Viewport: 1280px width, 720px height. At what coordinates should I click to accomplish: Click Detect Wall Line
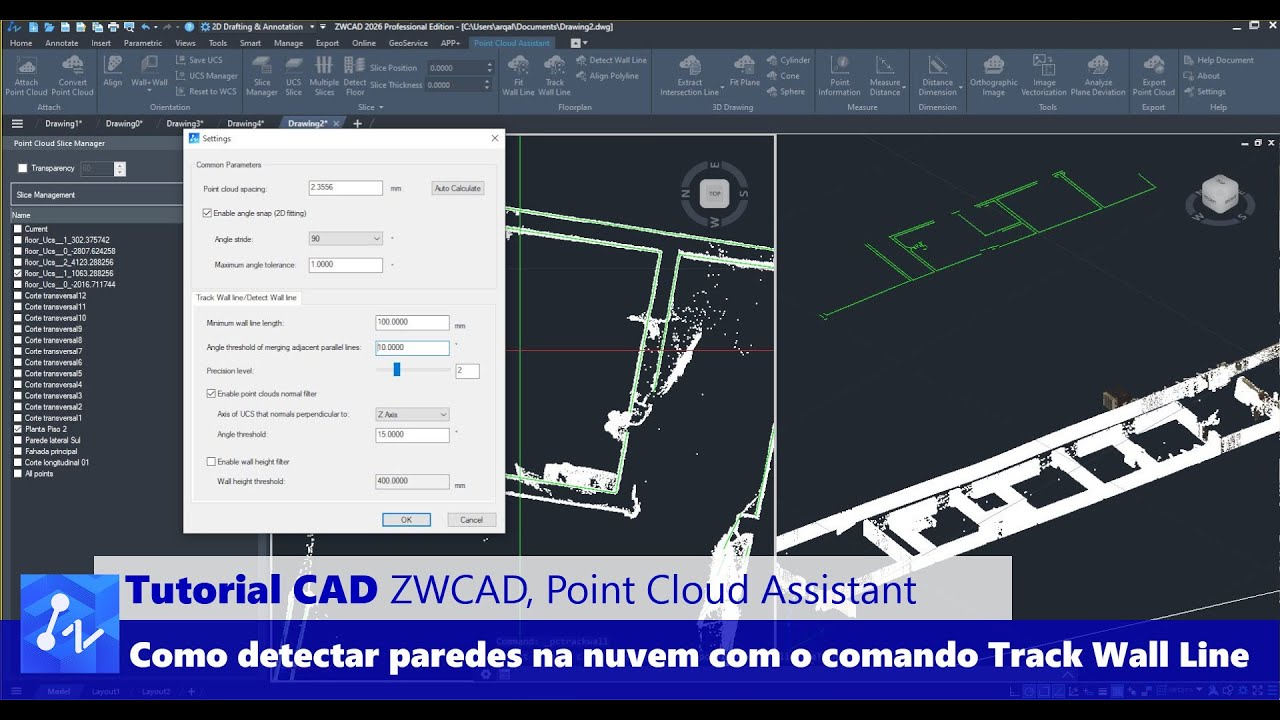point(611,60)
